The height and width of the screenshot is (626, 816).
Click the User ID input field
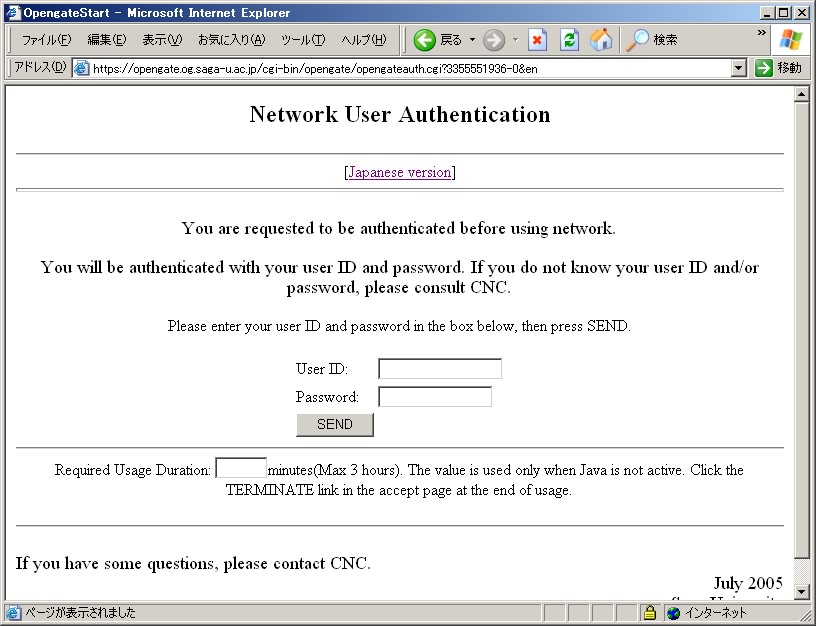click(440, 369)
